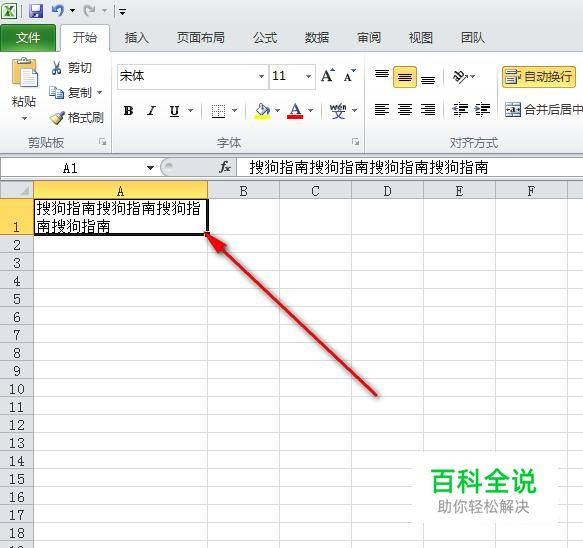The width and height of the screenshot is (583, 548).
Task: Open the borders dropdown arrow
Action: (234, 111)
